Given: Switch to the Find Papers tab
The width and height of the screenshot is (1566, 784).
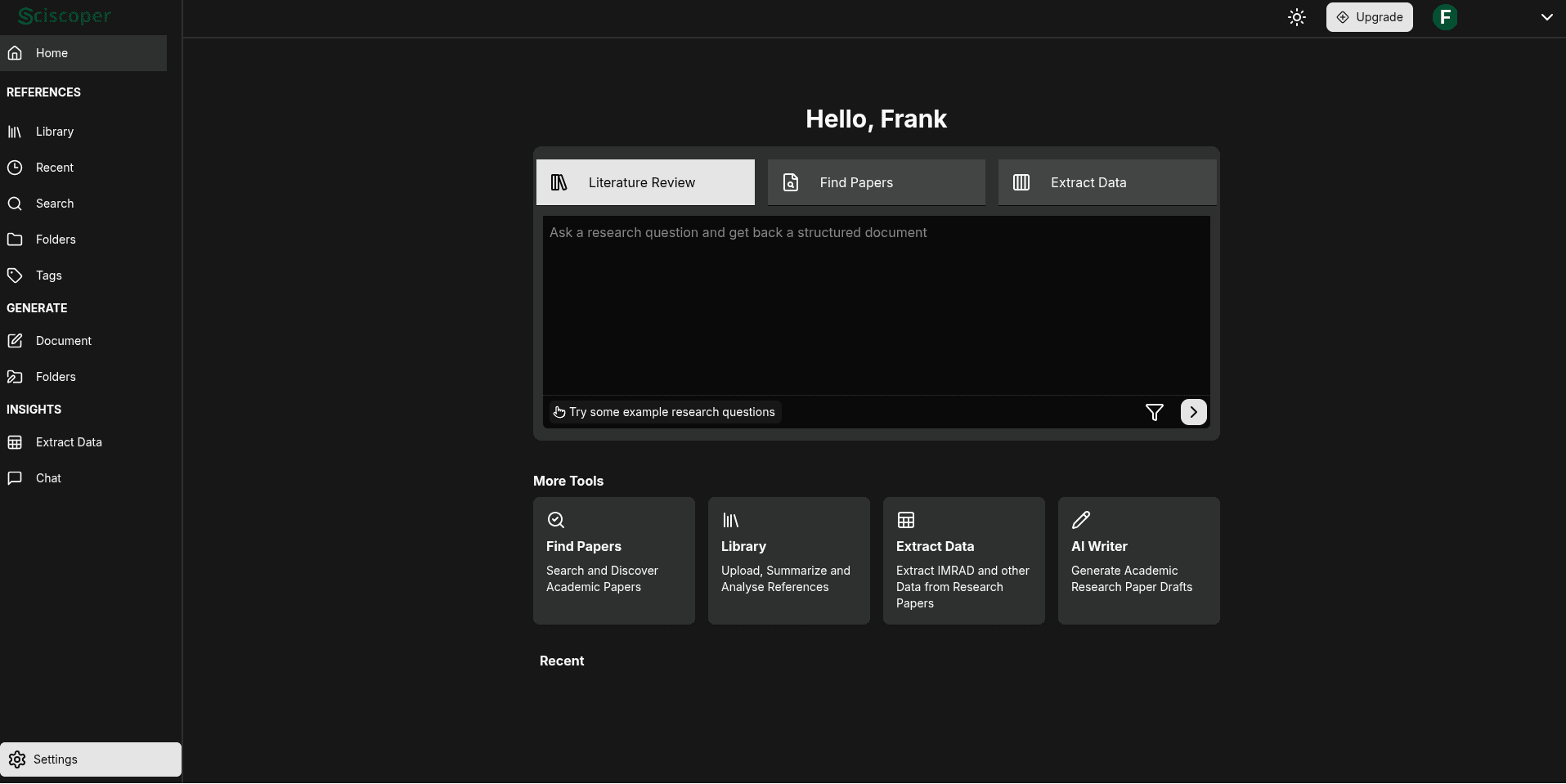Looking at the screenshot, I should pyautogui.click(x=876, y=182).
